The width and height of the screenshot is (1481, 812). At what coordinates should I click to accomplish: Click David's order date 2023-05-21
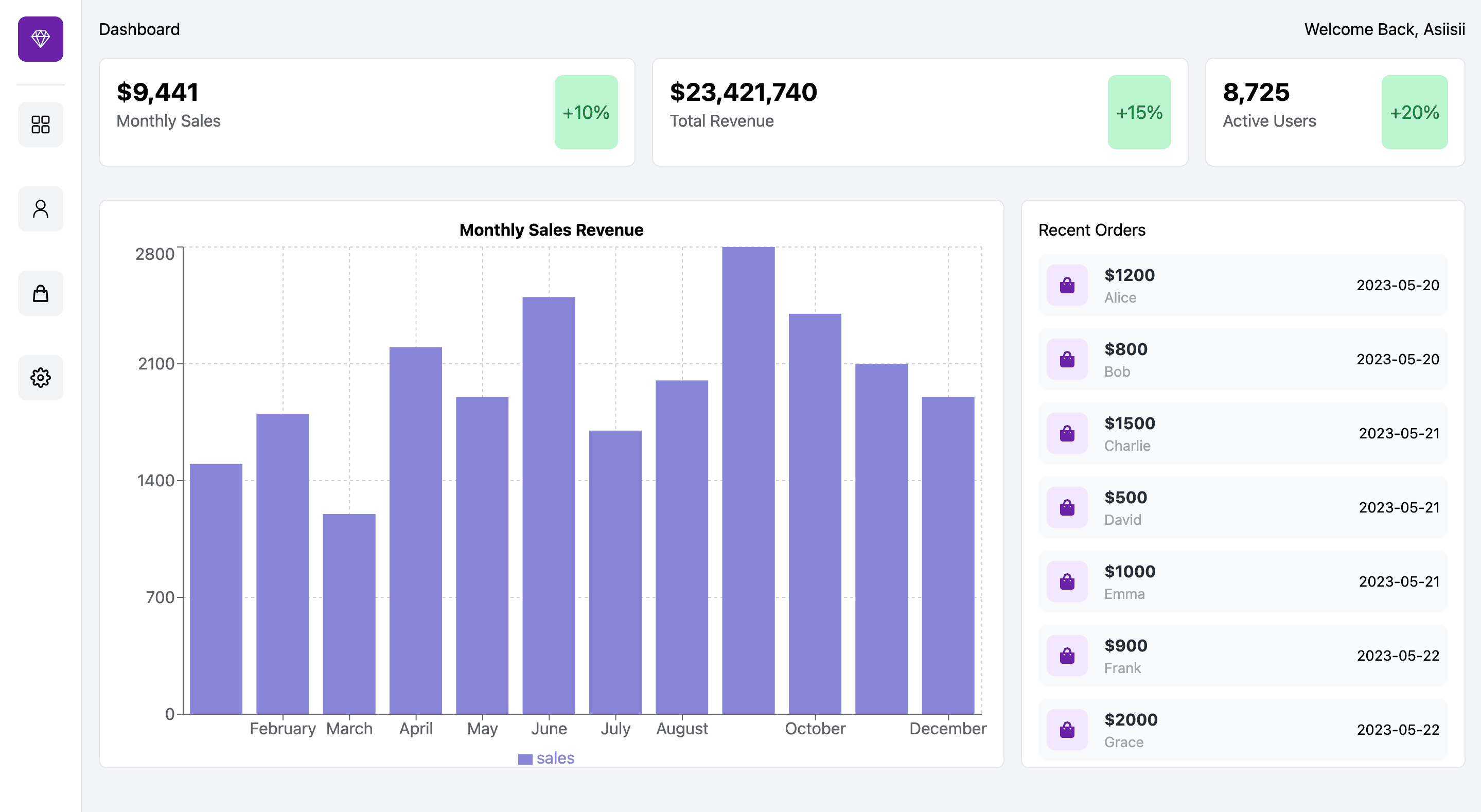coord(1399,508)
